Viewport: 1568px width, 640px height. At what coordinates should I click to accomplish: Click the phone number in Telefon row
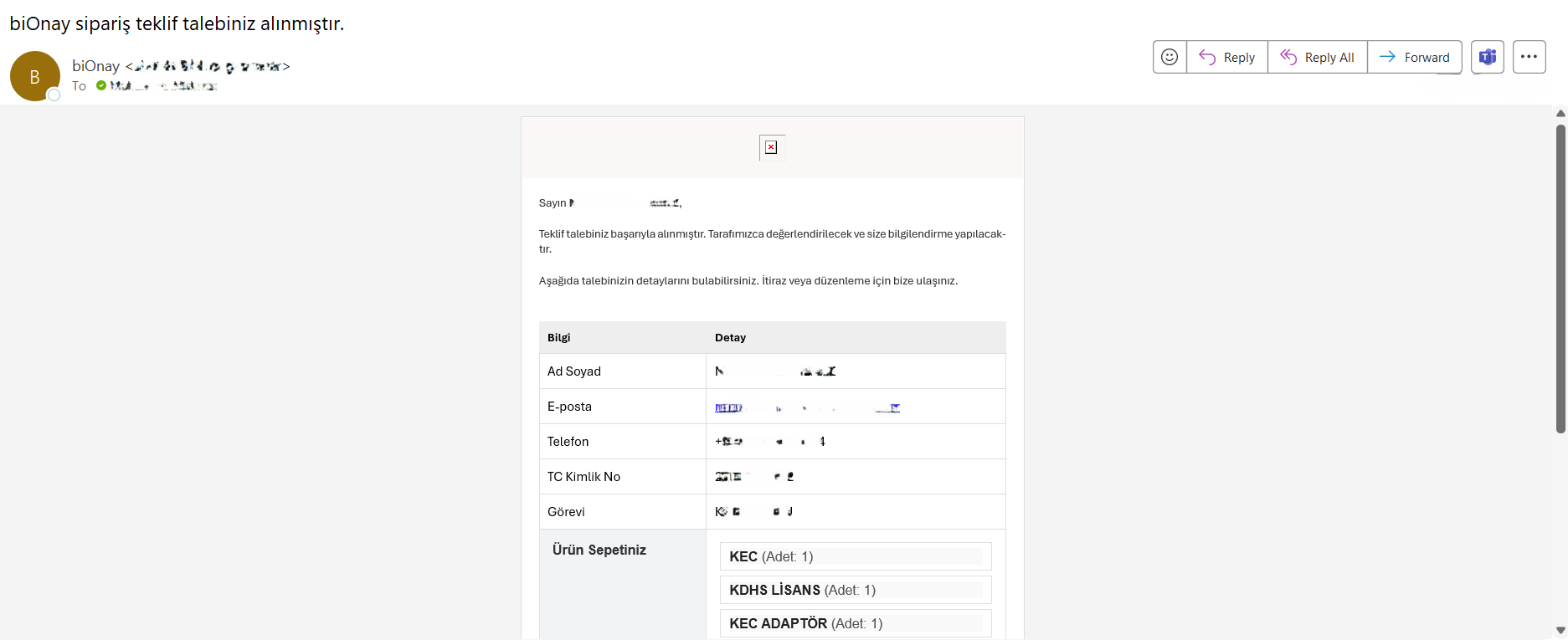point(770,442)
